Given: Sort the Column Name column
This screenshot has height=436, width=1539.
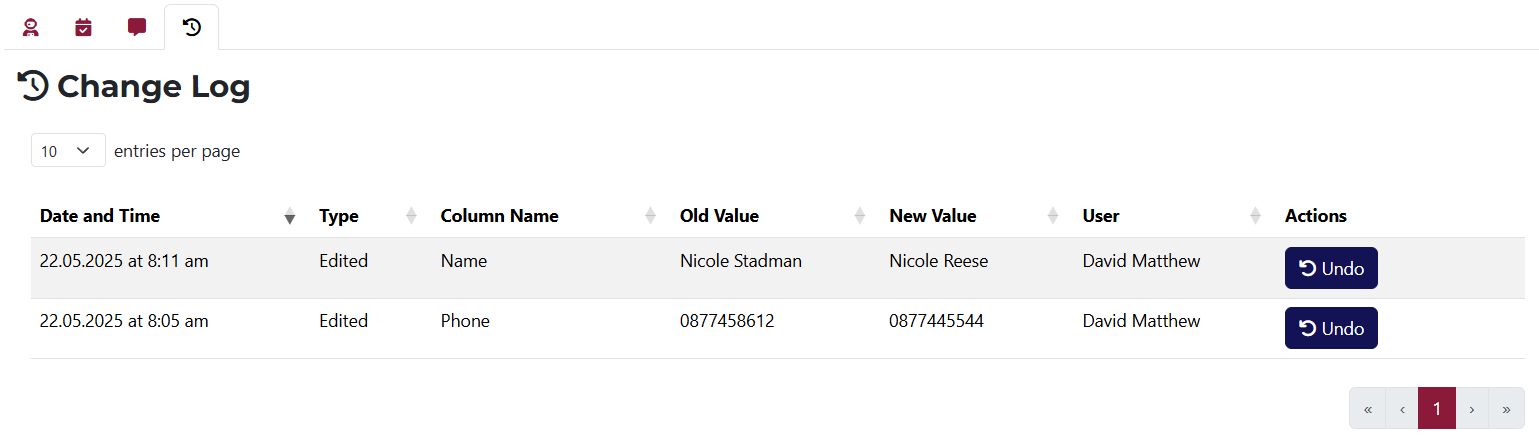Looking at the screenshot, I should (500, 216).
